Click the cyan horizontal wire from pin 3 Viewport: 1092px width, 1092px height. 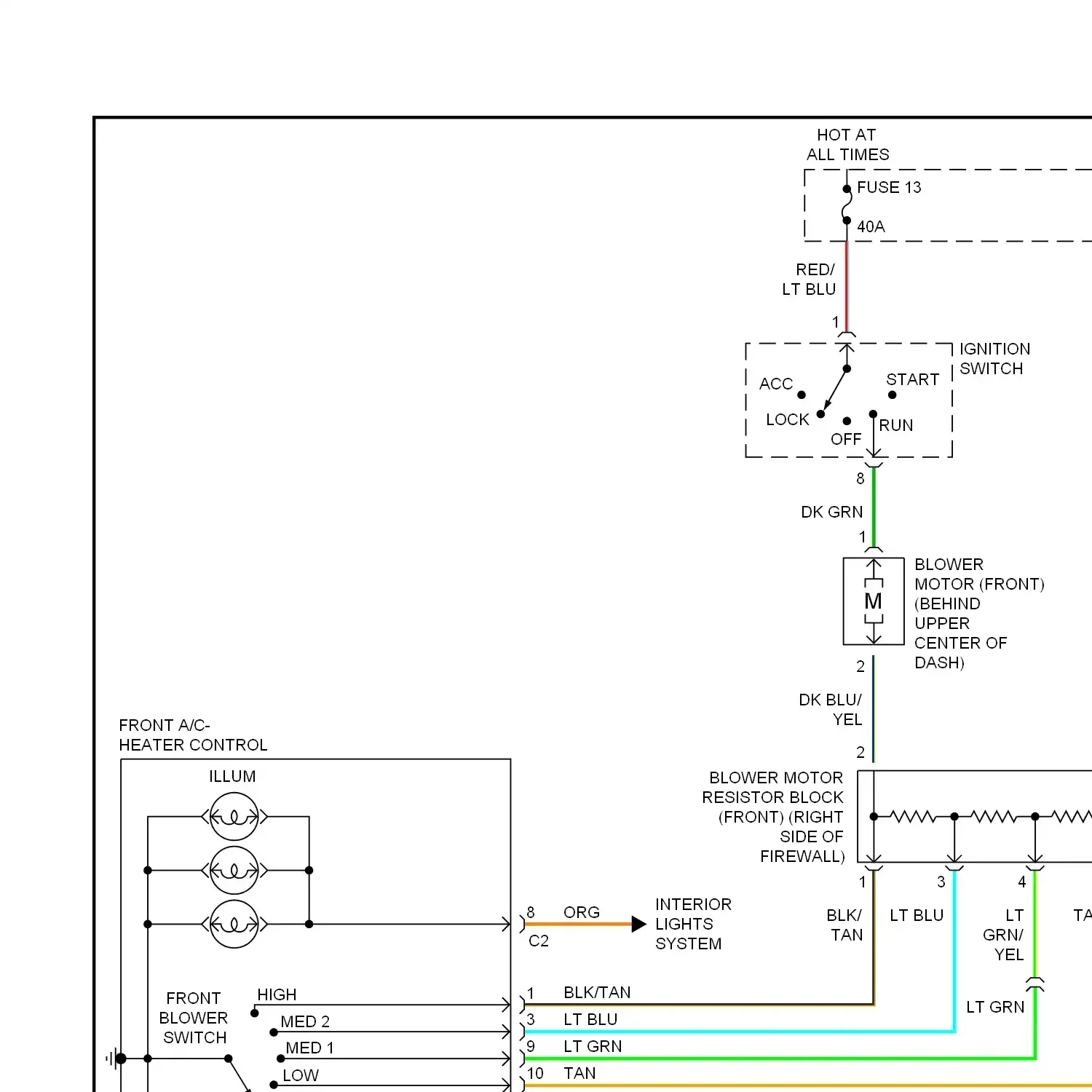(740, 1032)
